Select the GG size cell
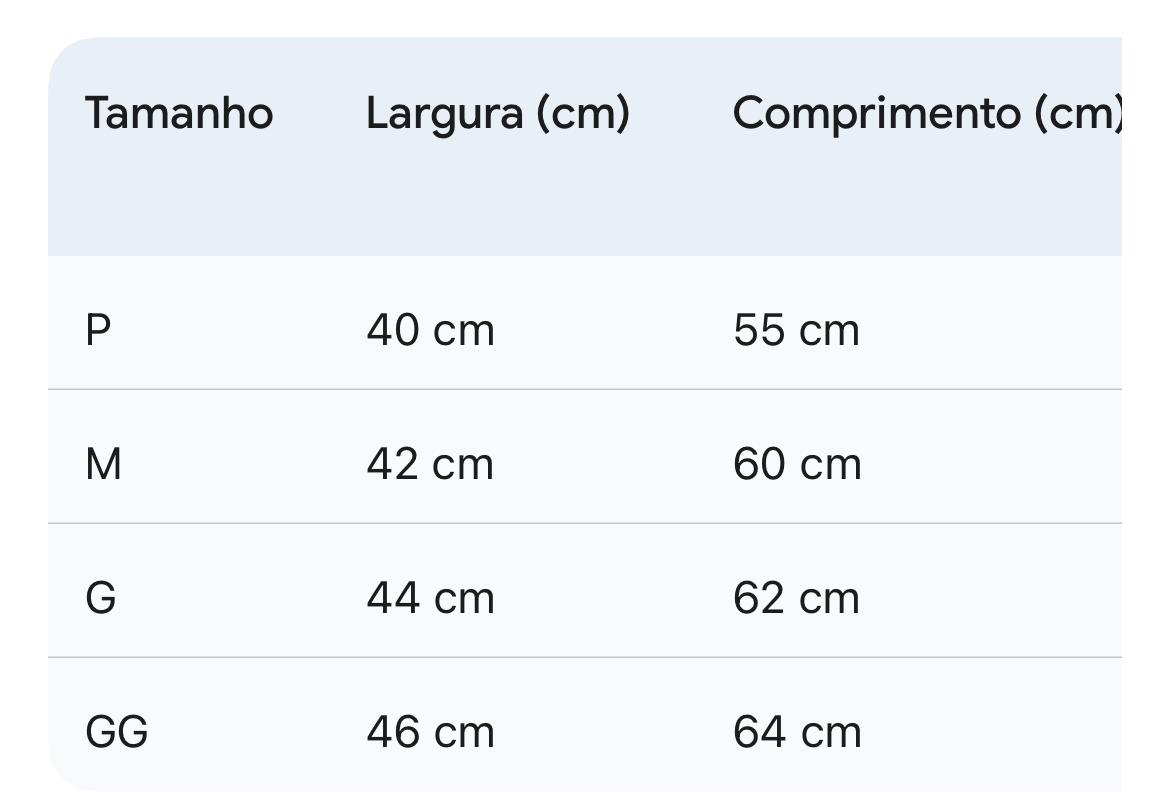 [x=117, y=732]
